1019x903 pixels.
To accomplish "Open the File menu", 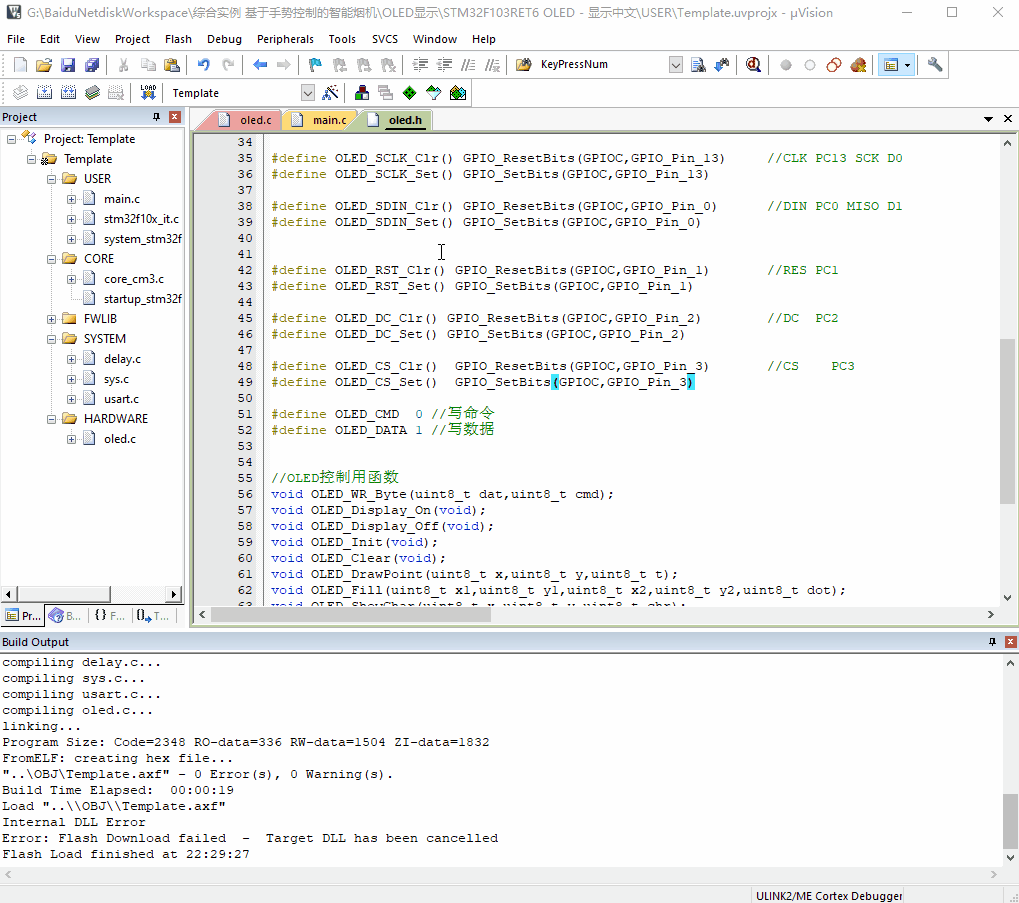I will [x=16, y=39].
